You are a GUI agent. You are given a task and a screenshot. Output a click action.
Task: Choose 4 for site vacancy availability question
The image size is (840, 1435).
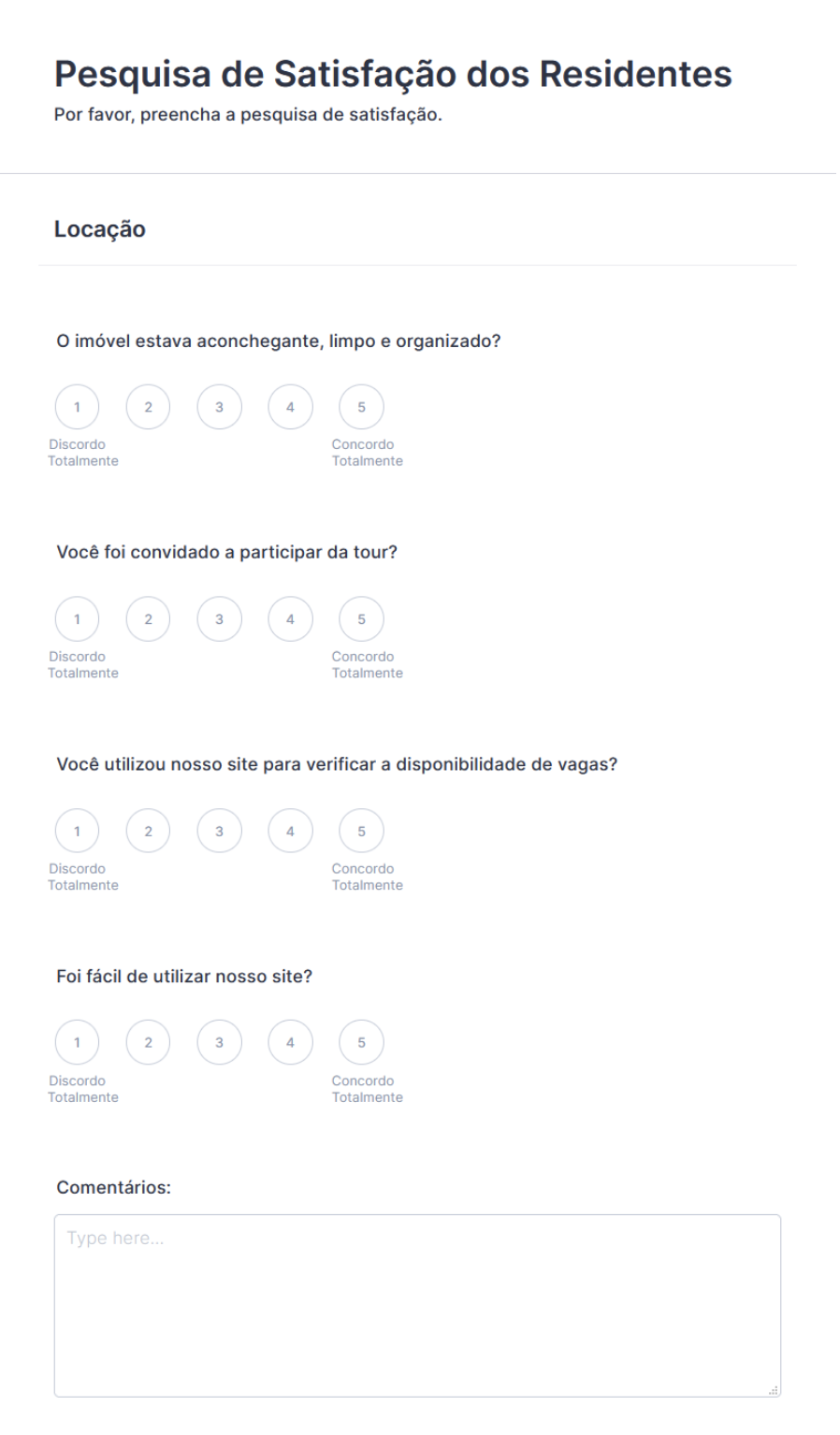[291, 832]
